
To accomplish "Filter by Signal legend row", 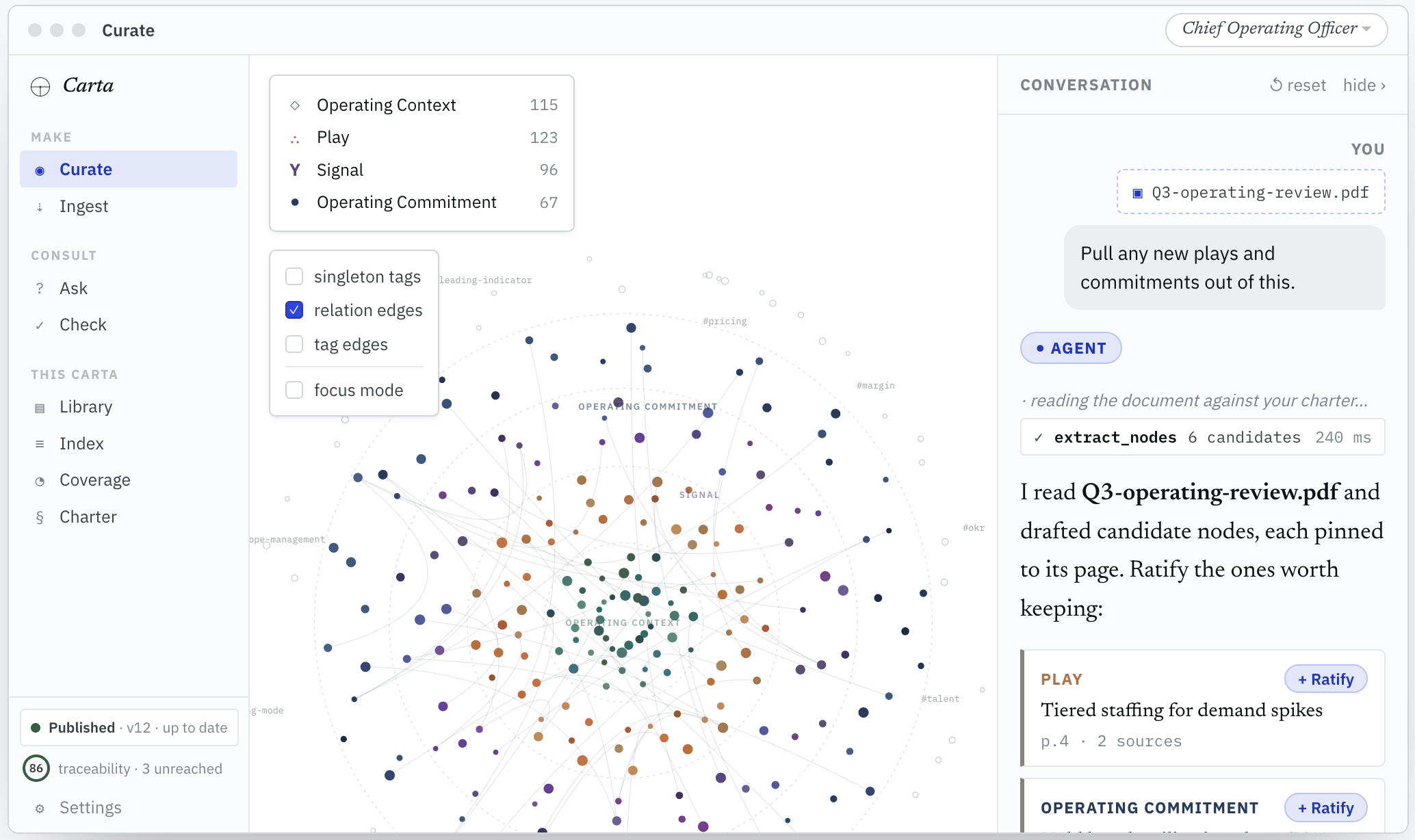I will pyautogui.click(x=421, y=170).
